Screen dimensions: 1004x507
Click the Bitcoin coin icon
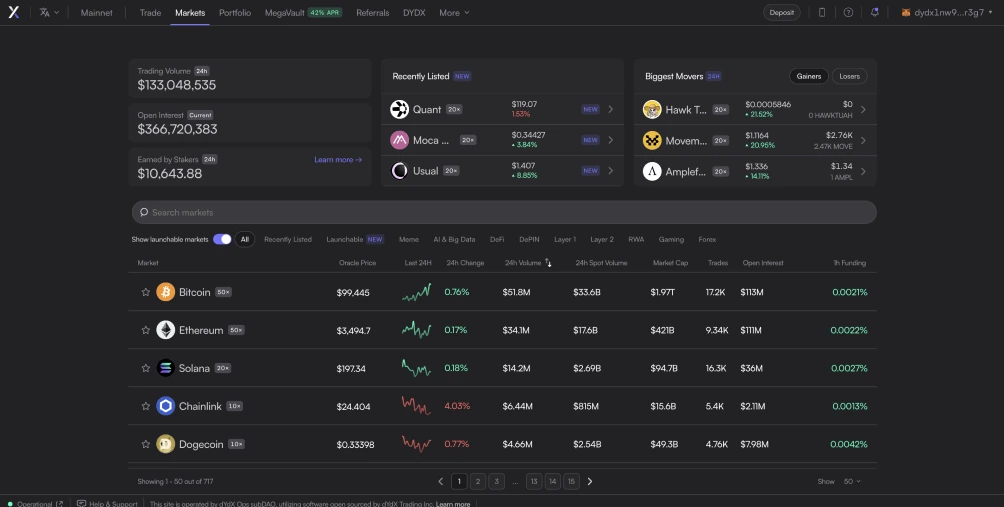(x=166, y=292)
